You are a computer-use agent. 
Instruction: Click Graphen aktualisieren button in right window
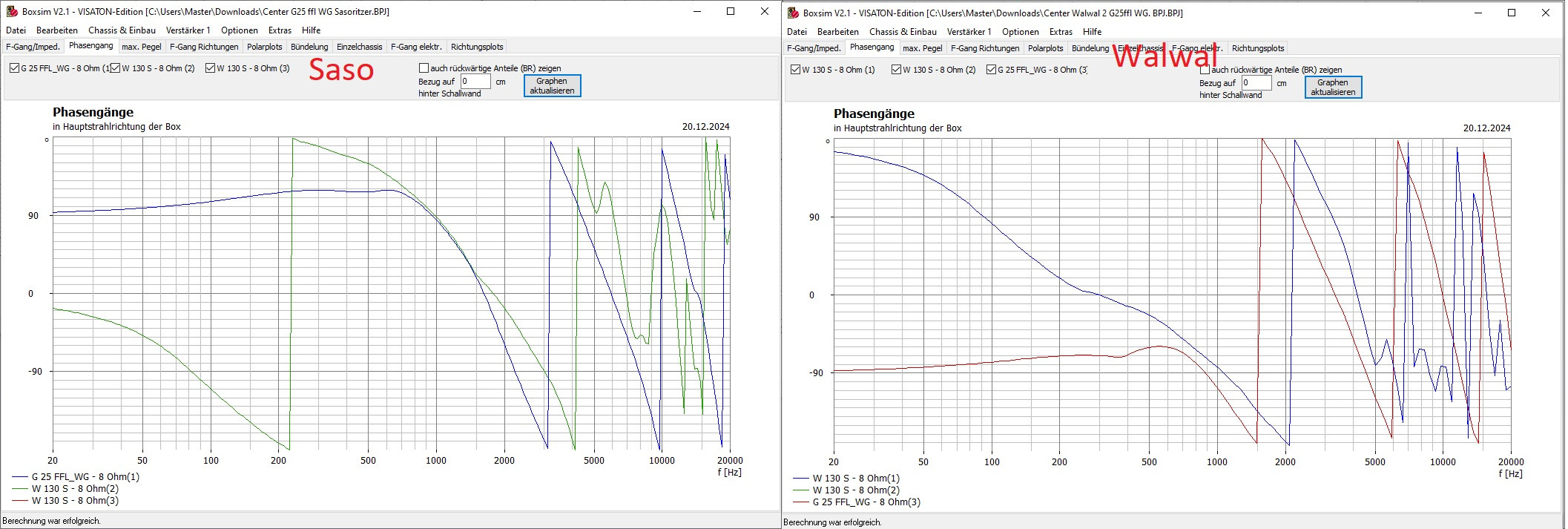(x=1333, y=88)
